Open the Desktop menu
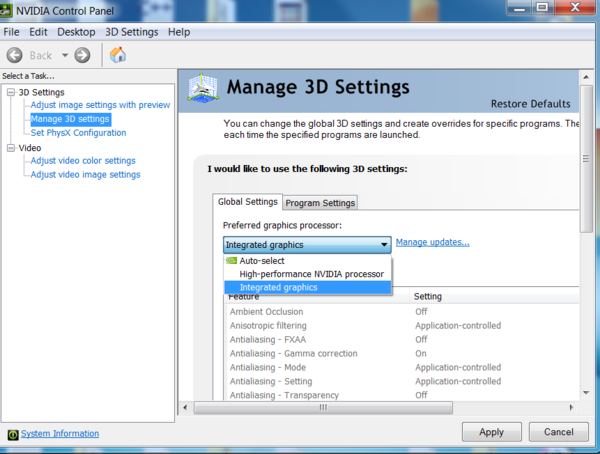600x454 pixels. point(76,32)
